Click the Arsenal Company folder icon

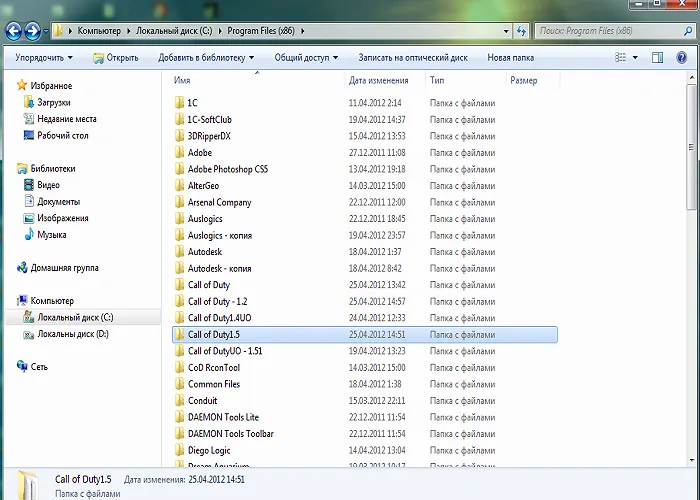click(179, 202)
